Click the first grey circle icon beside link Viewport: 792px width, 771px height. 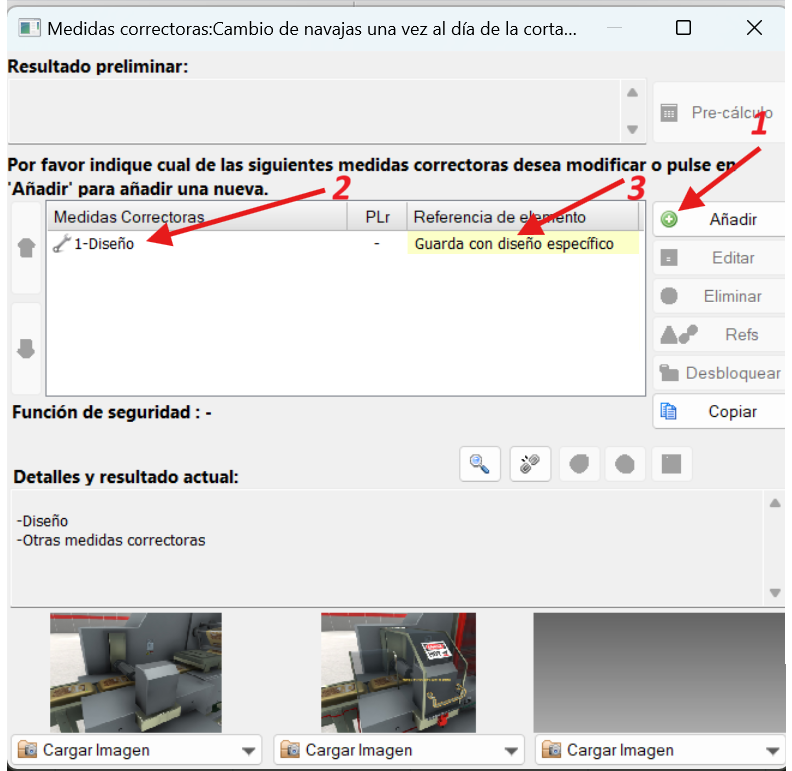click(x=579, y=464)
